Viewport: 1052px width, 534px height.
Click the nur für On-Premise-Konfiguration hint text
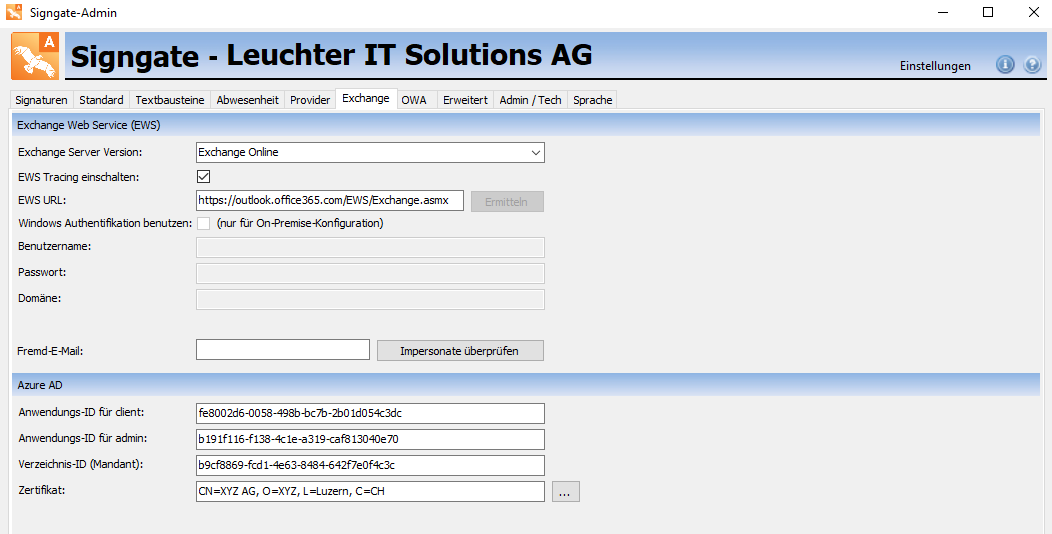pyautogui.click(x=300, y=223)
